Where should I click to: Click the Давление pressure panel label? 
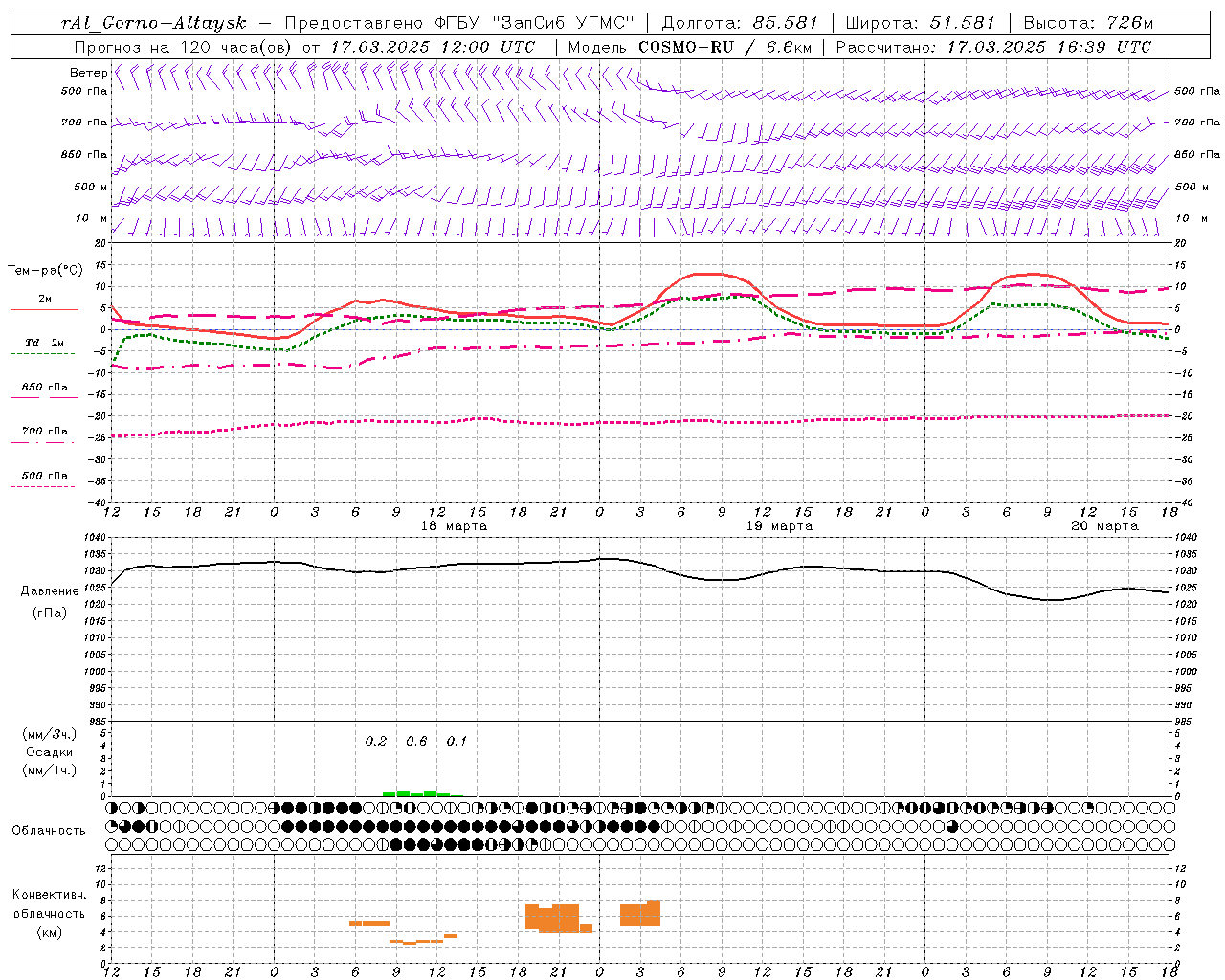50,590
